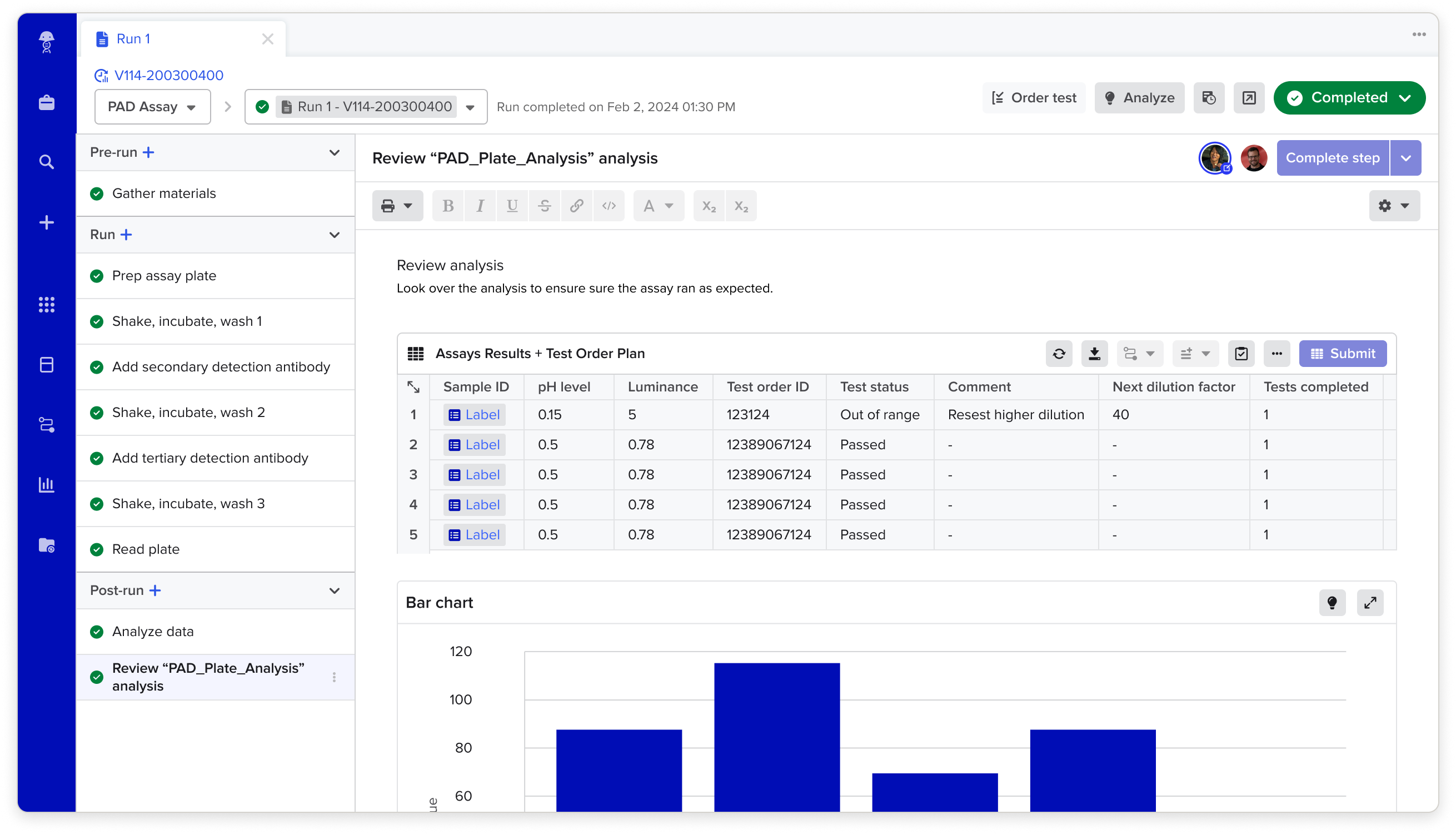Click the second user avatar
This screenshot has height=834, width=1456.
pos(1253,157)
